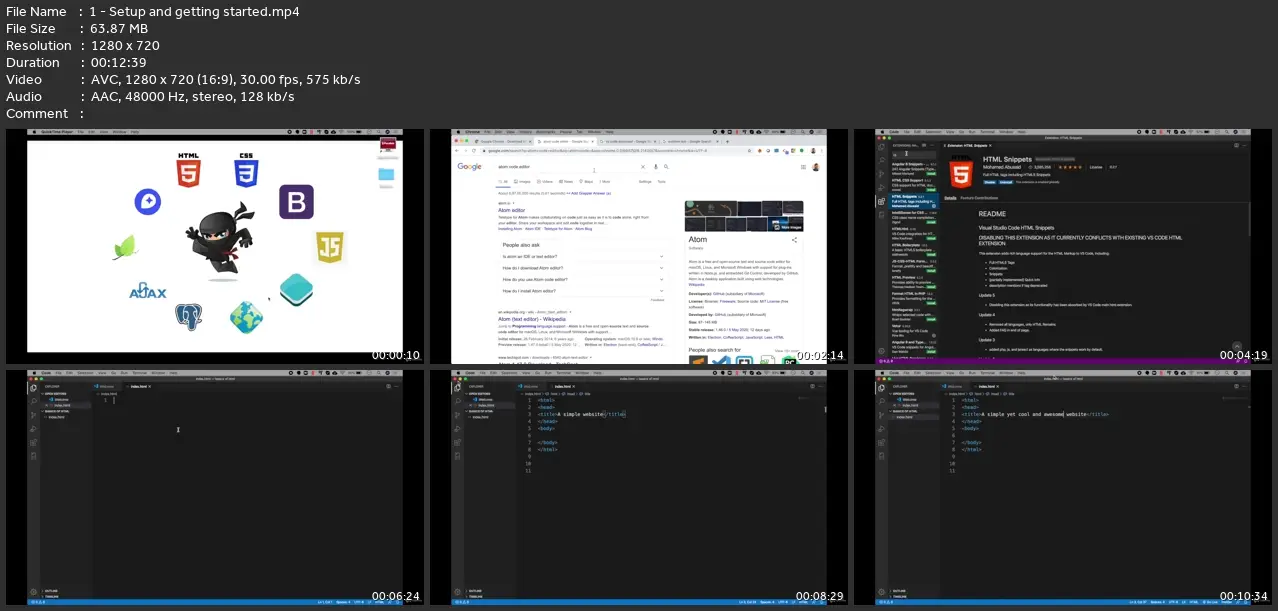This screenshot has width=1278, height=611.
Task: Expand "How do you use Atom code editor?" question
Action: 582,280
